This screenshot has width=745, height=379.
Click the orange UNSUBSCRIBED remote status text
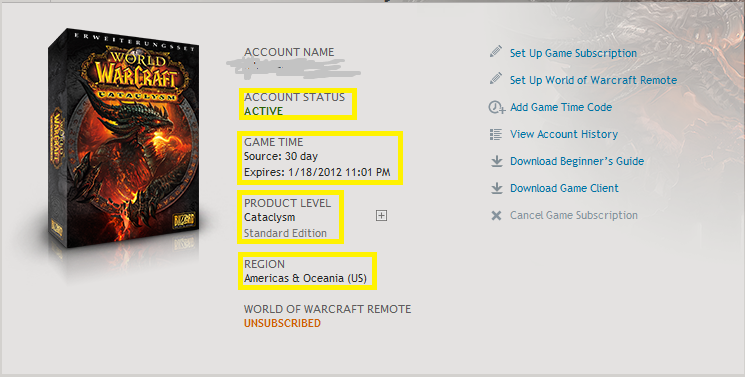(x=282, y=323)
